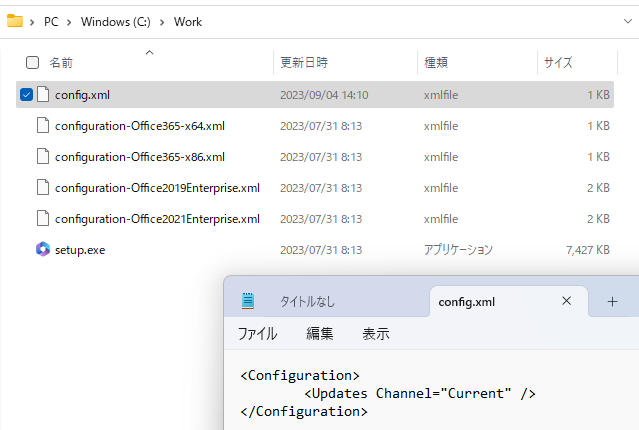This screenshot has height=430, width=639.
Task: Open the ファイル menu in Notepad
Action: pos(257,333)
